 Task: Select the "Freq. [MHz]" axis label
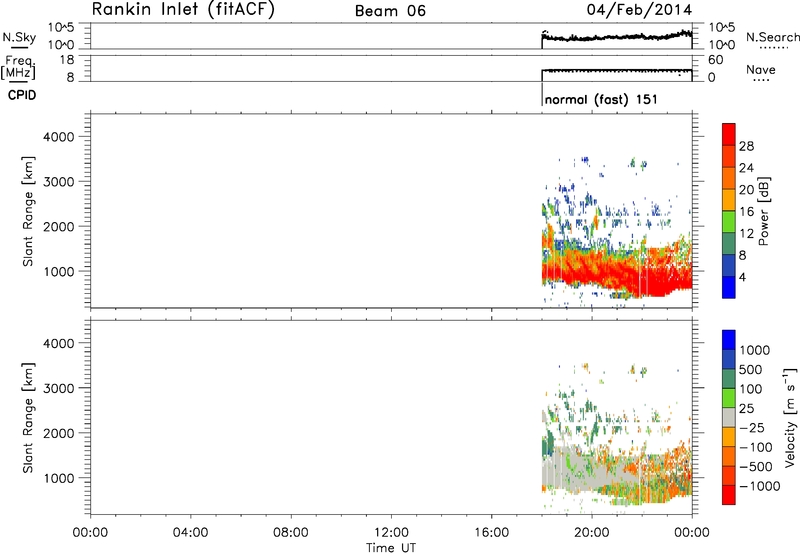19,67
